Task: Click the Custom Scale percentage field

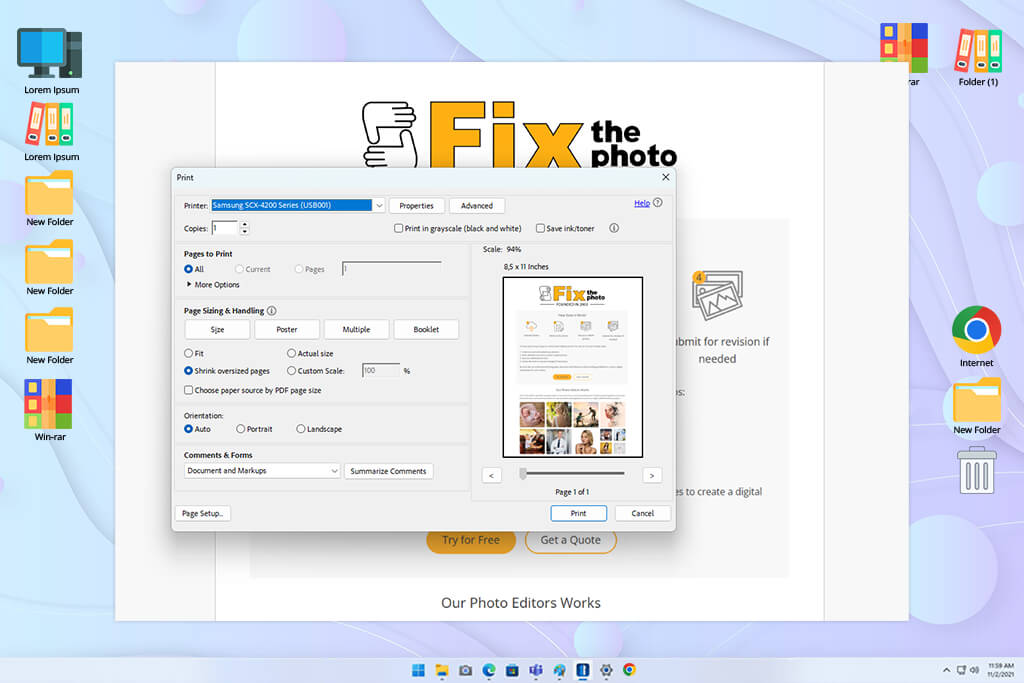Action: point(381,371)
